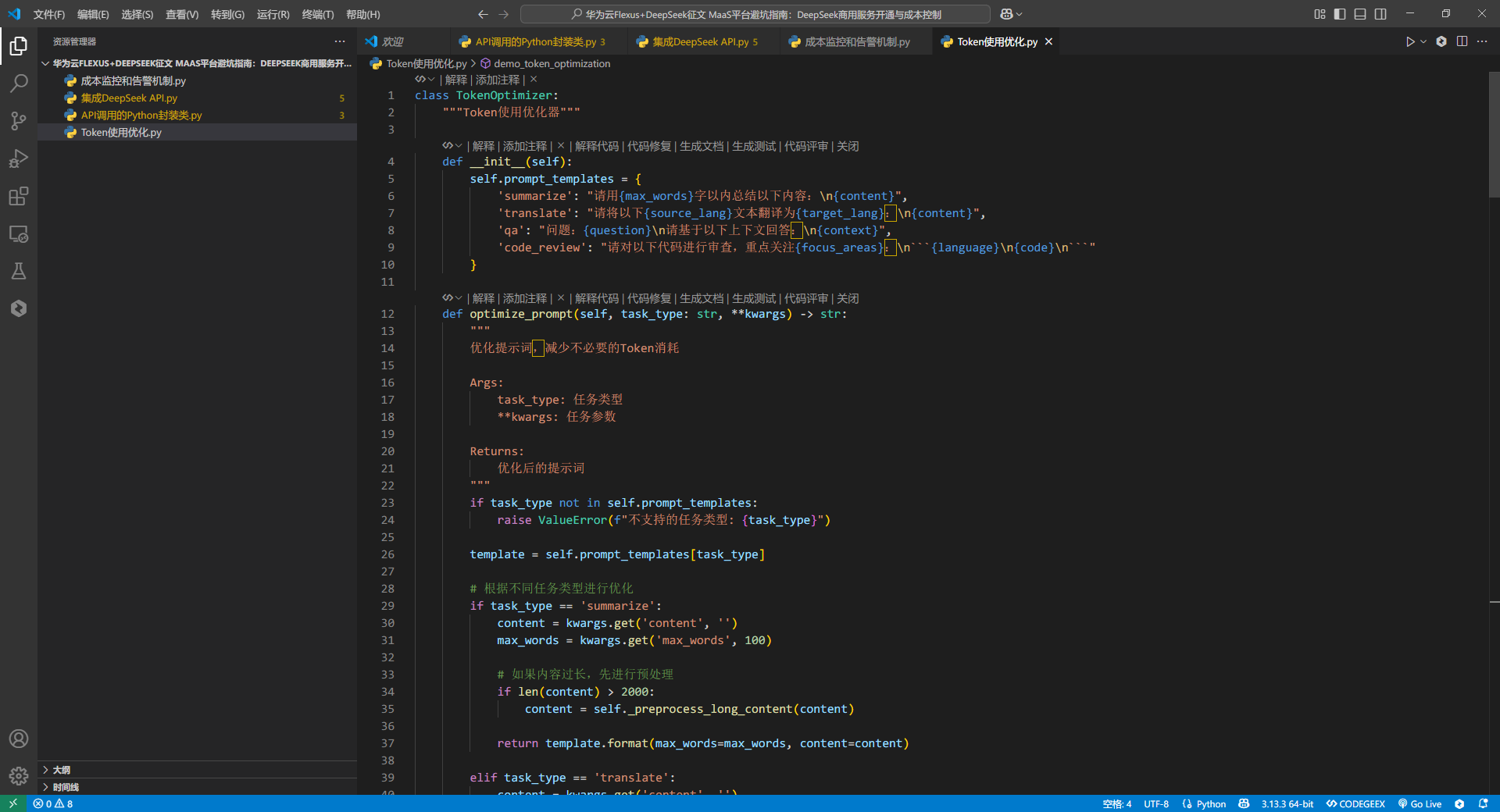This screenshot has width=1500, height=812.
Task: Go back using navigation arrow
Action: (483, 14)
